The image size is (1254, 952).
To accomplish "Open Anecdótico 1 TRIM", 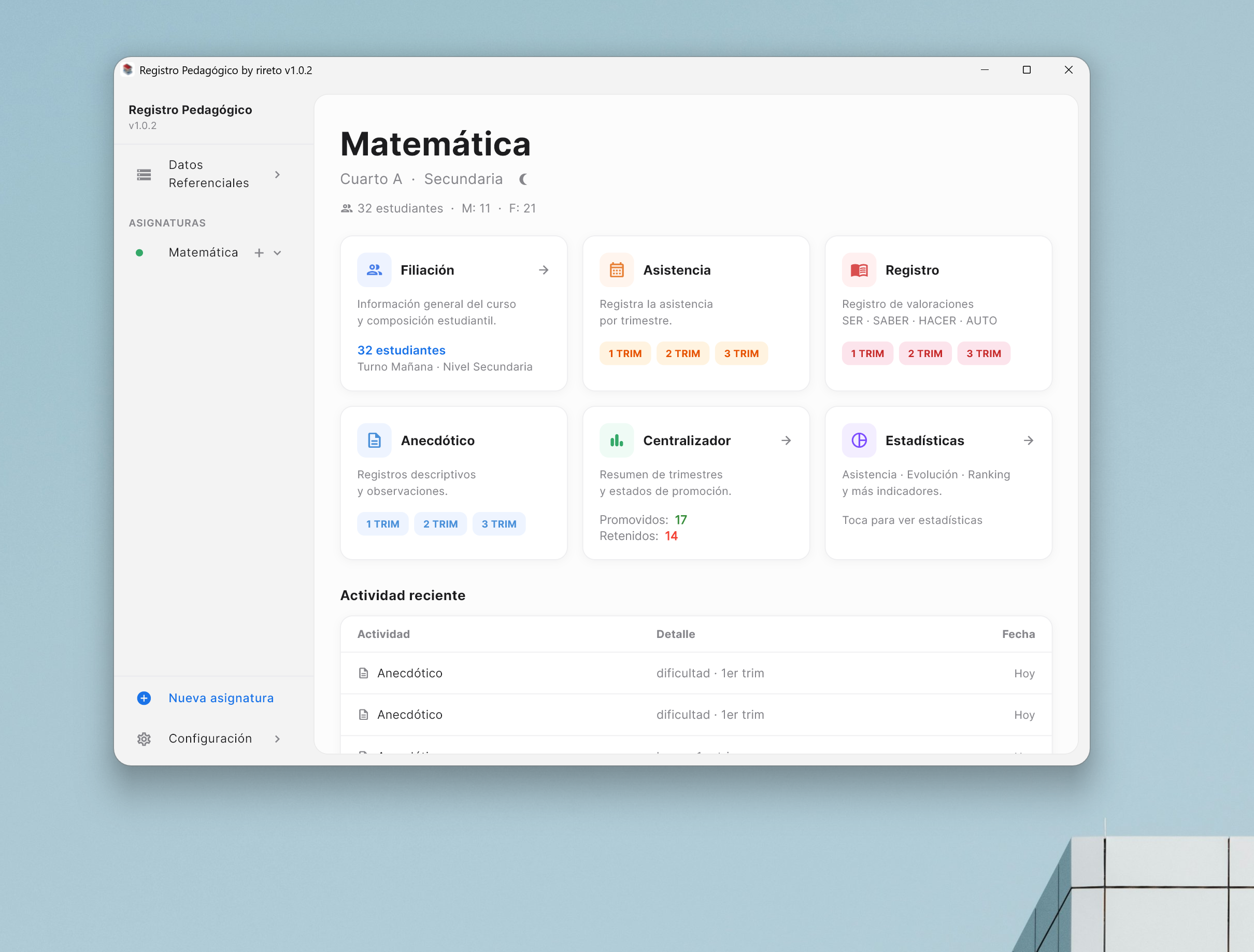I will pos(382,524).
